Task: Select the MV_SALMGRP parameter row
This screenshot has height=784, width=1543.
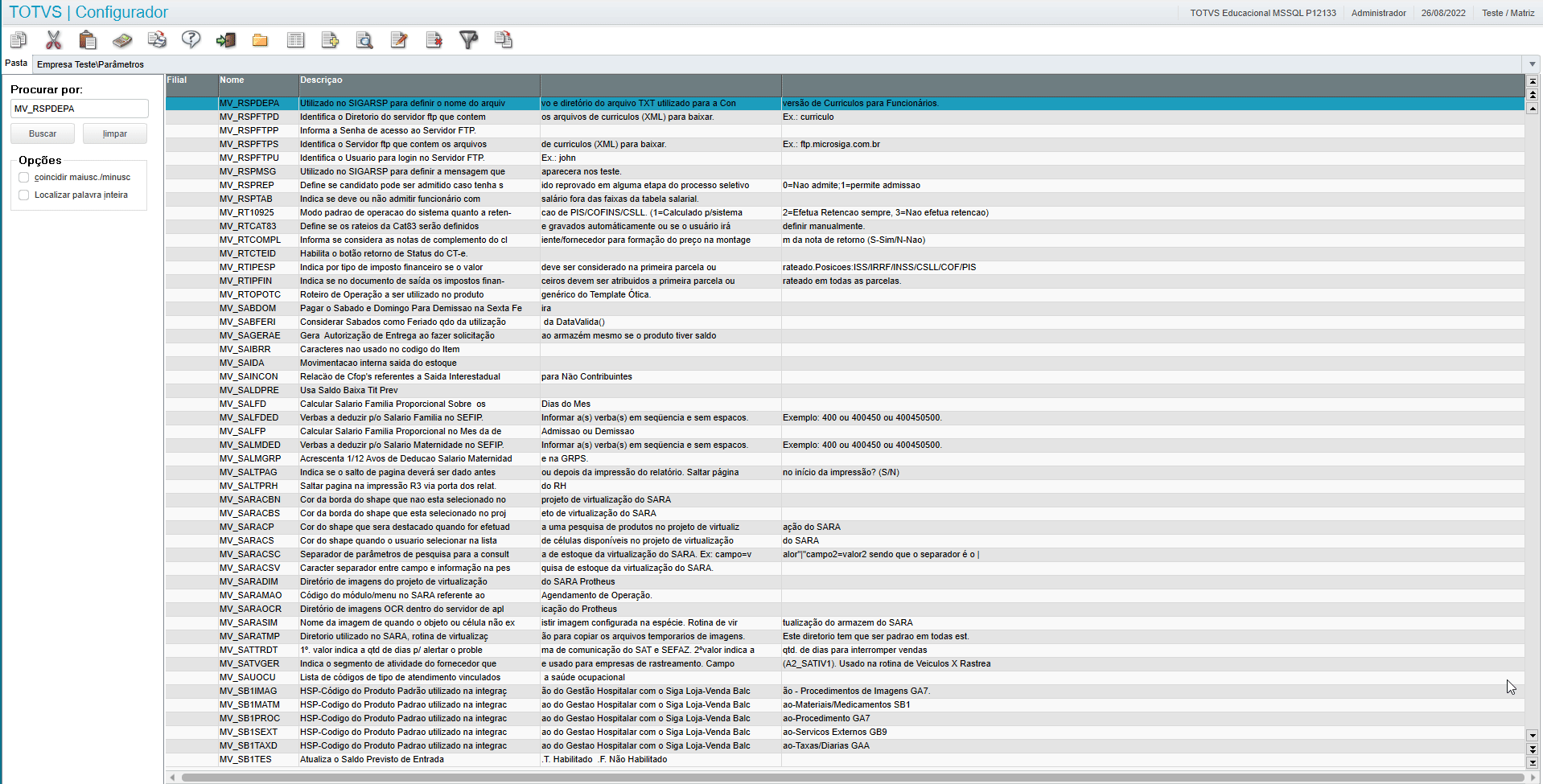Action: [845, 459]
